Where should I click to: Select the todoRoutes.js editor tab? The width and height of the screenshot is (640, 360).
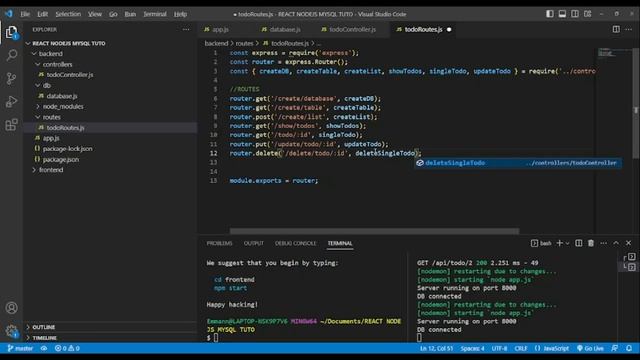[x=423, y=29]
